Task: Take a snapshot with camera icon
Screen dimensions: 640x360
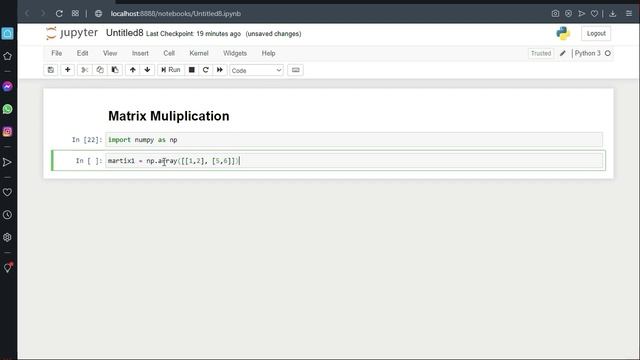Action: pos(555,13)
